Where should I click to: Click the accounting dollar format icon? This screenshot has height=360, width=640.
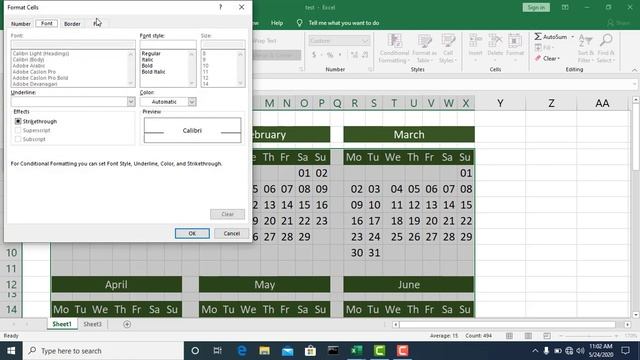click(x=314, y=55)
